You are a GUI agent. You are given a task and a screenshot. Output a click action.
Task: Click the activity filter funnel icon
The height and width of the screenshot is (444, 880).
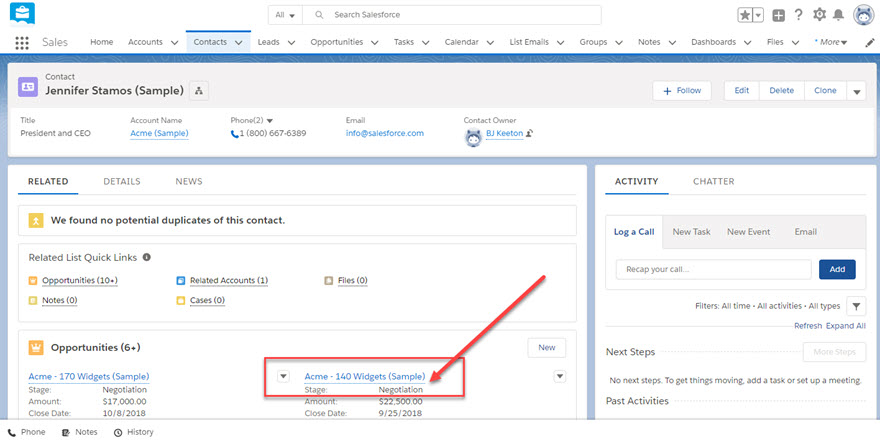[856, 306]
